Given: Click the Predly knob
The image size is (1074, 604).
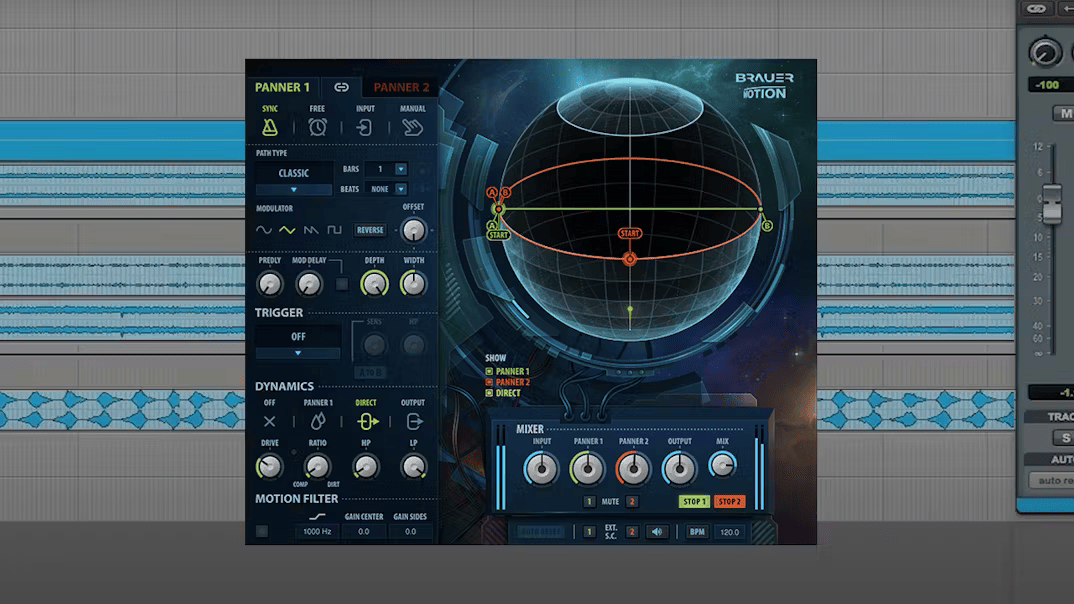Looking at the screenshot, I should pyautogui.click(x=270, y=284).
